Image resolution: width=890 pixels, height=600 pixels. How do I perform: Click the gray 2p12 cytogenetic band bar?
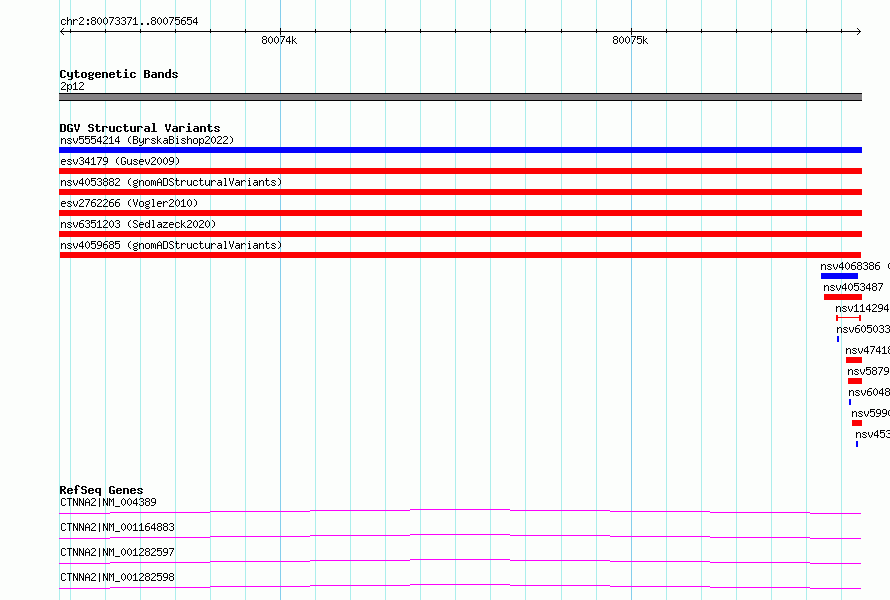[460, 97]
